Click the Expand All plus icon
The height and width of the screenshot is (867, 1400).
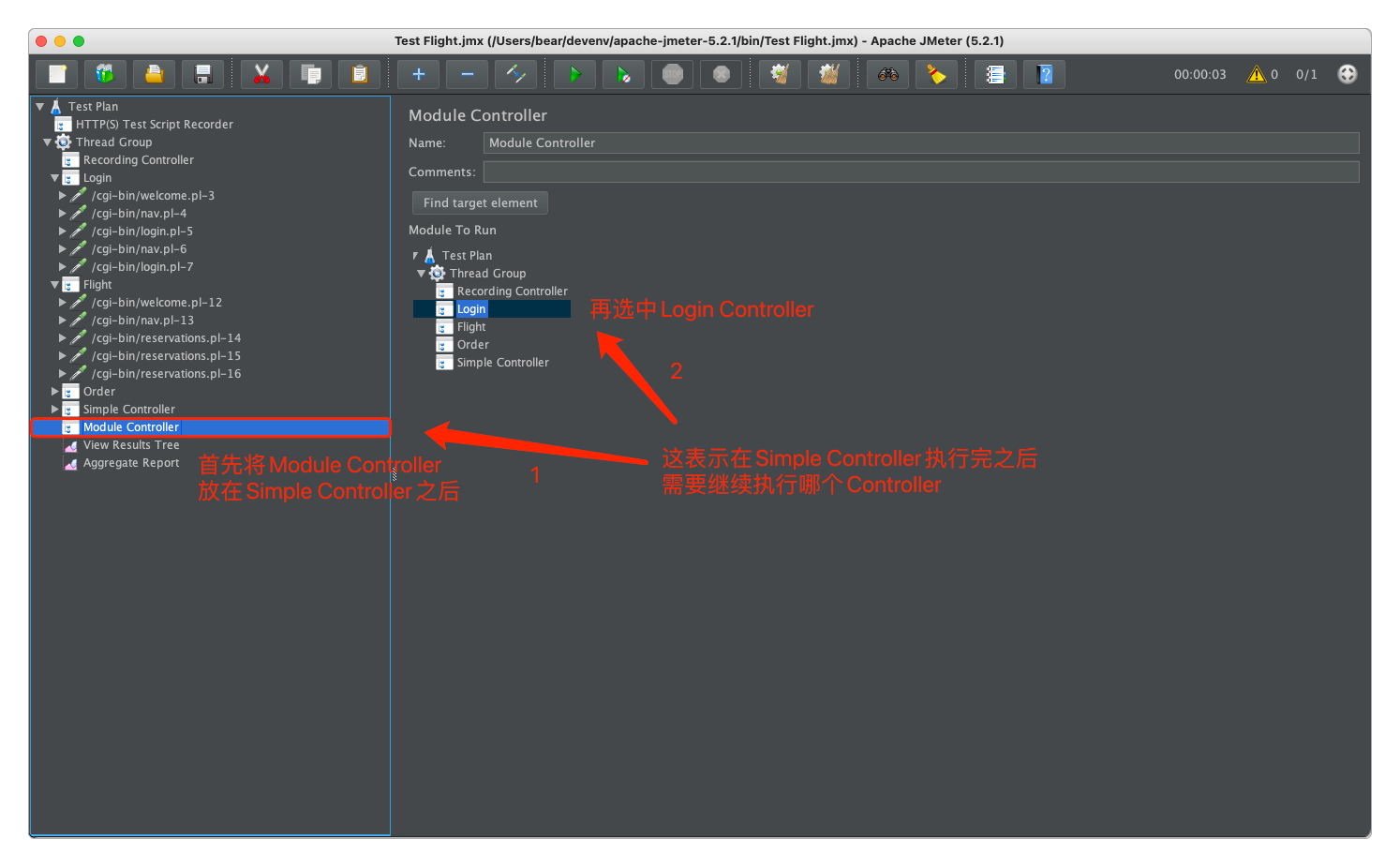click(419, 74)
